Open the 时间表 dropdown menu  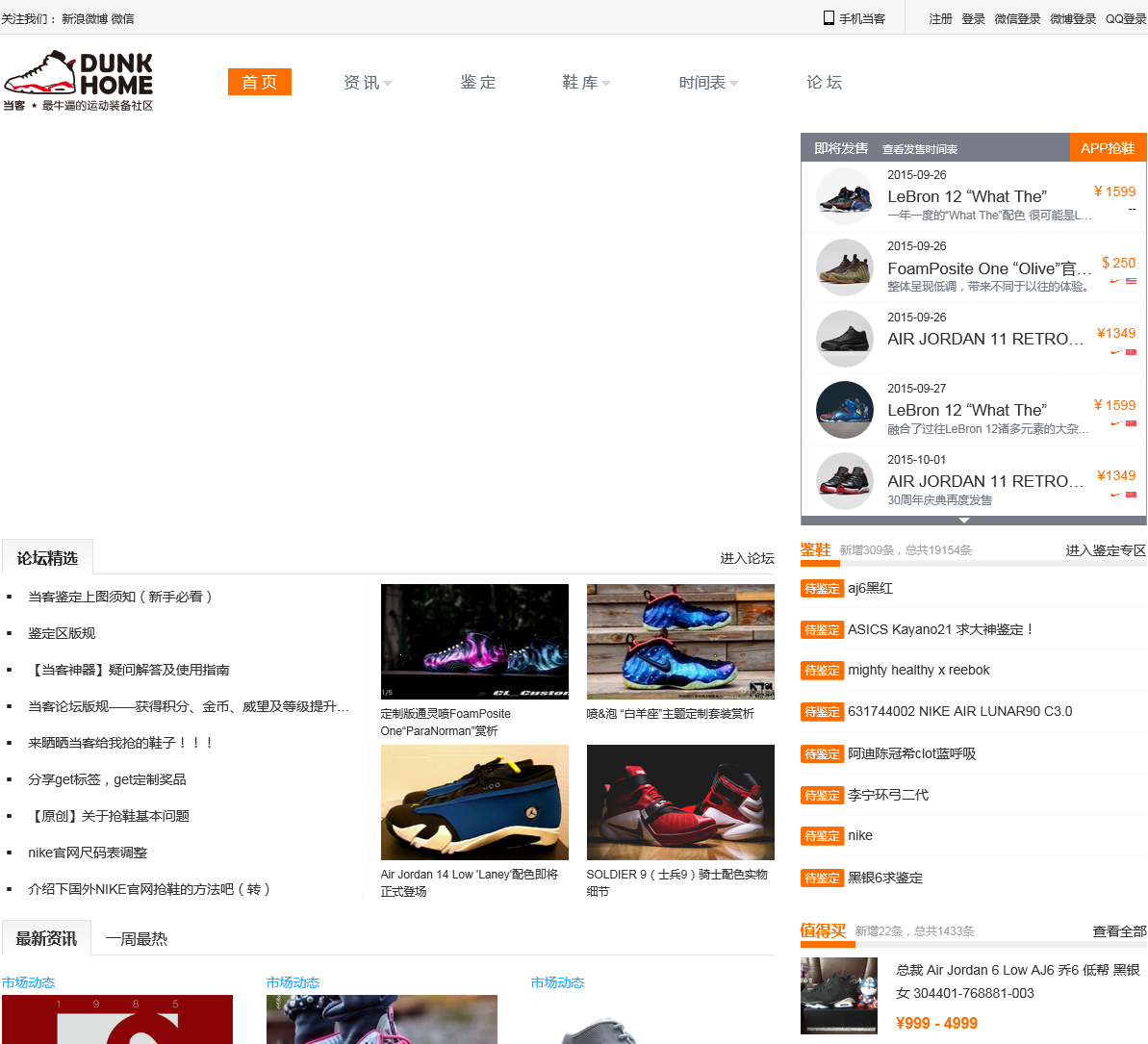point(708,82)
